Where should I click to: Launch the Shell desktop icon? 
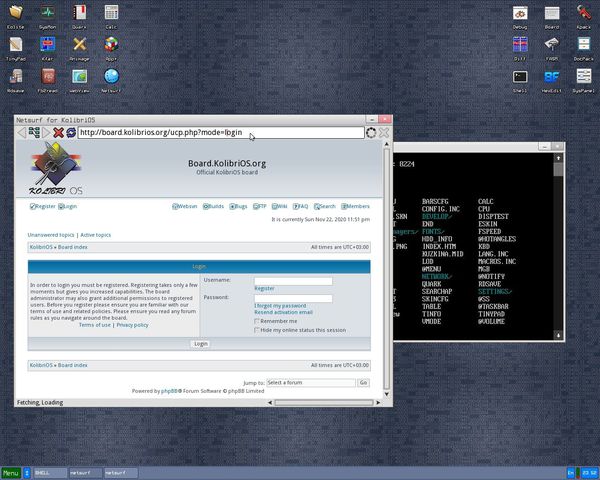click(x=520, y=77)
